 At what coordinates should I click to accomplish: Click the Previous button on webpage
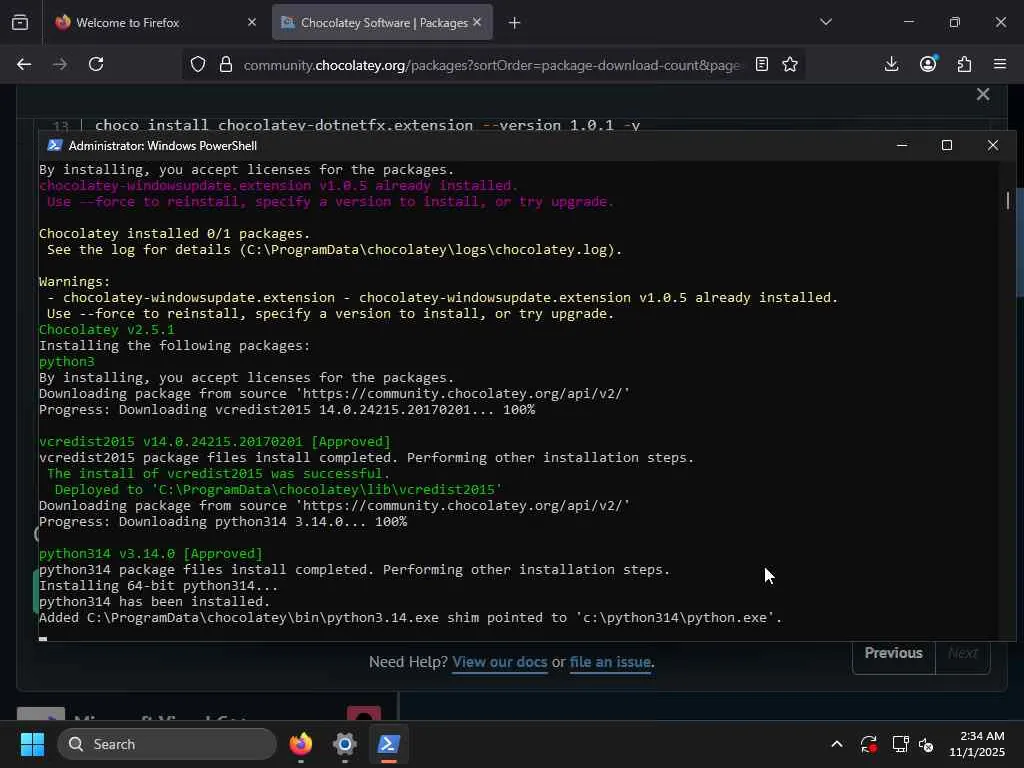893,653
